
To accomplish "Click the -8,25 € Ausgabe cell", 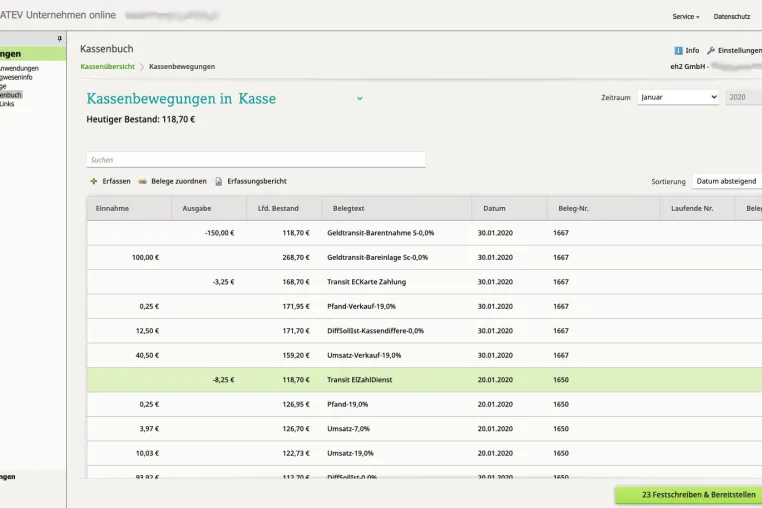I will pos(223,380).
